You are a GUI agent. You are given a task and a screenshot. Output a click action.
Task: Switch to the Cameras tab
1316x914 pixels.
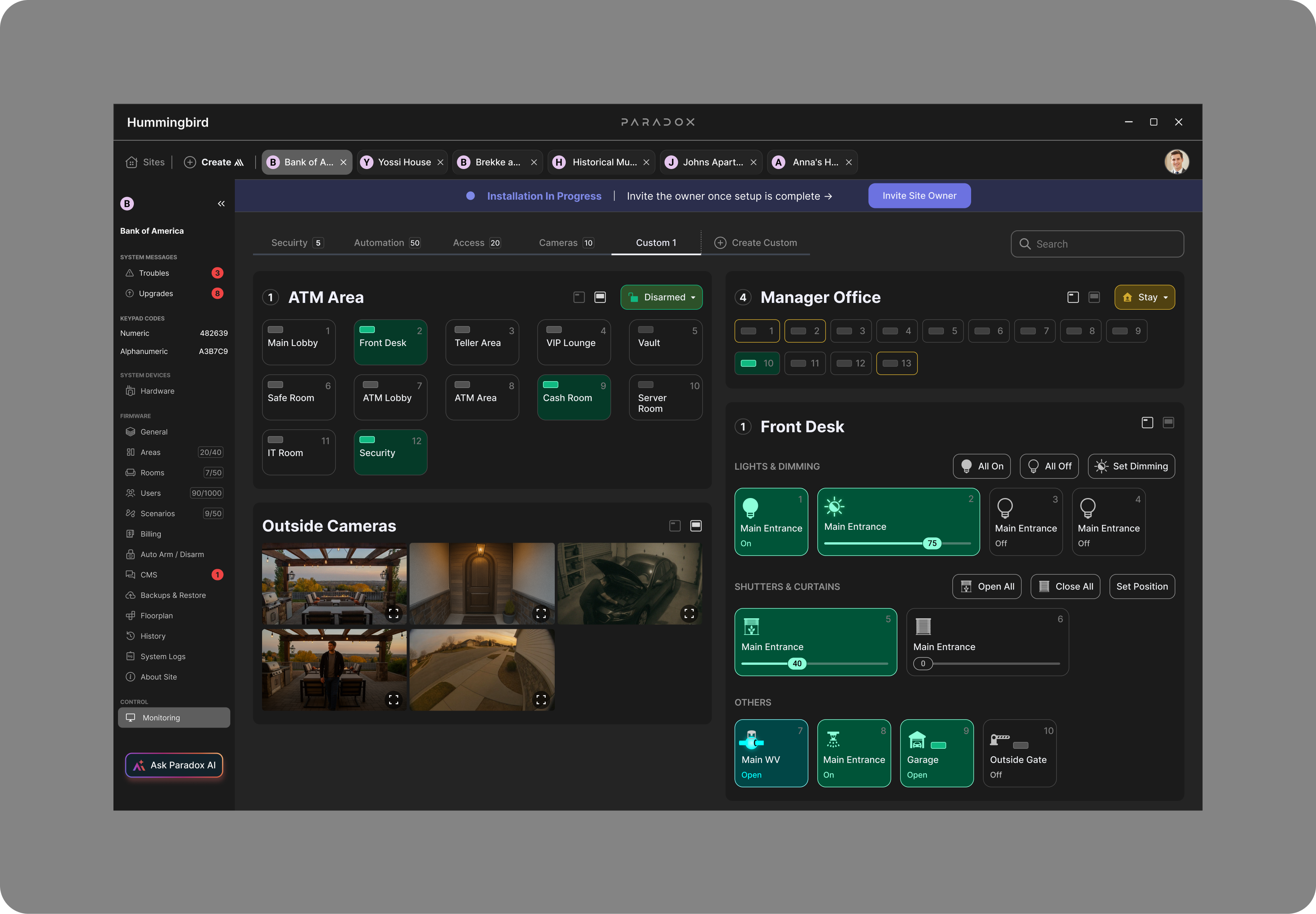tap(566, 243)
